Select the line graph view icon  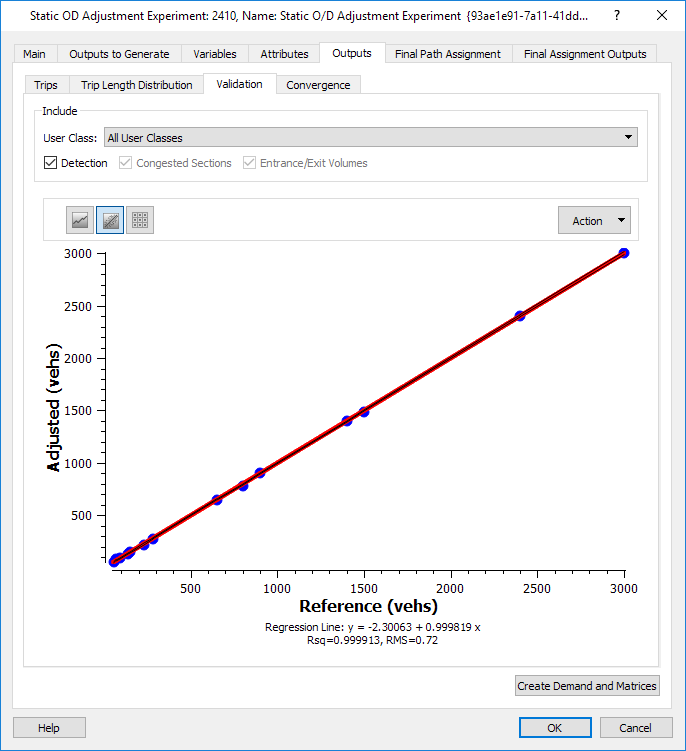click(x=80, y=220)
